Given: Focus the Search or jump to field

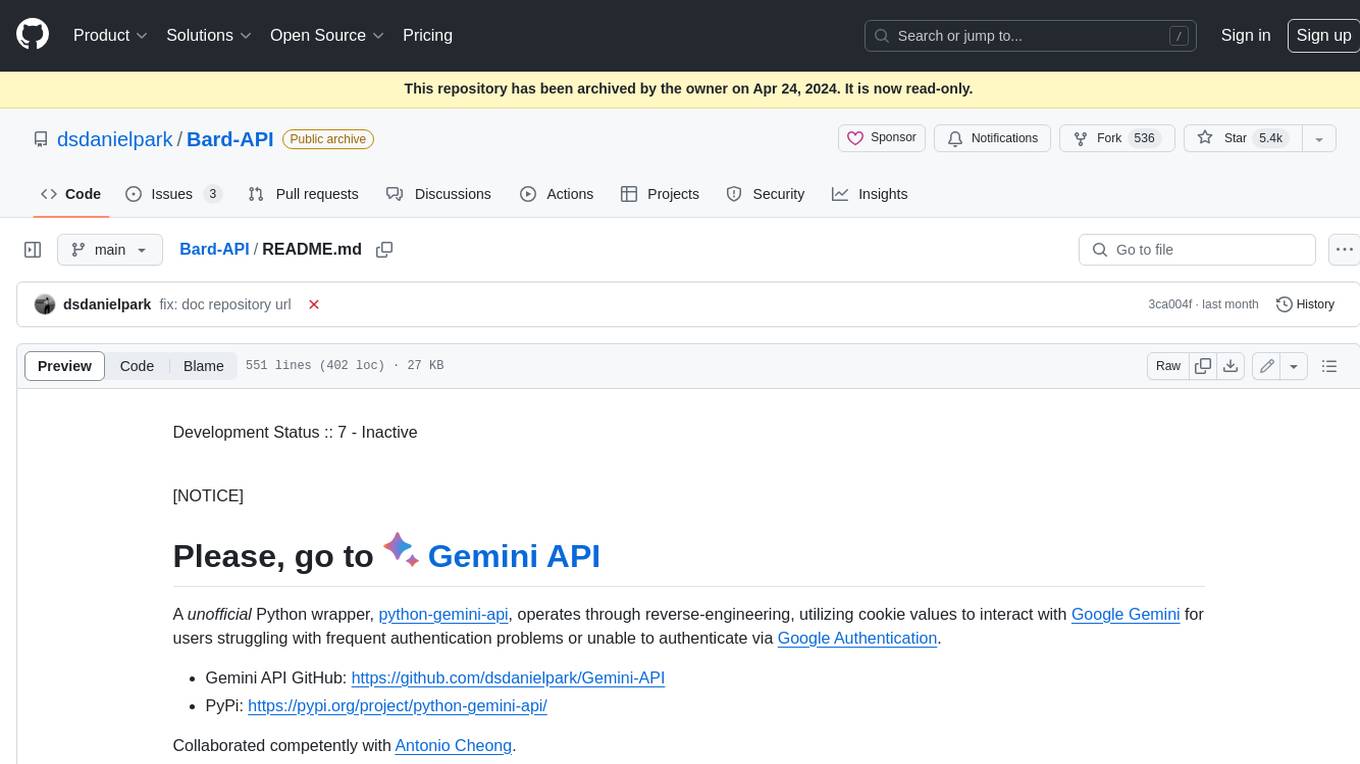Looking at the screenshot, I should click(1031, 36).
